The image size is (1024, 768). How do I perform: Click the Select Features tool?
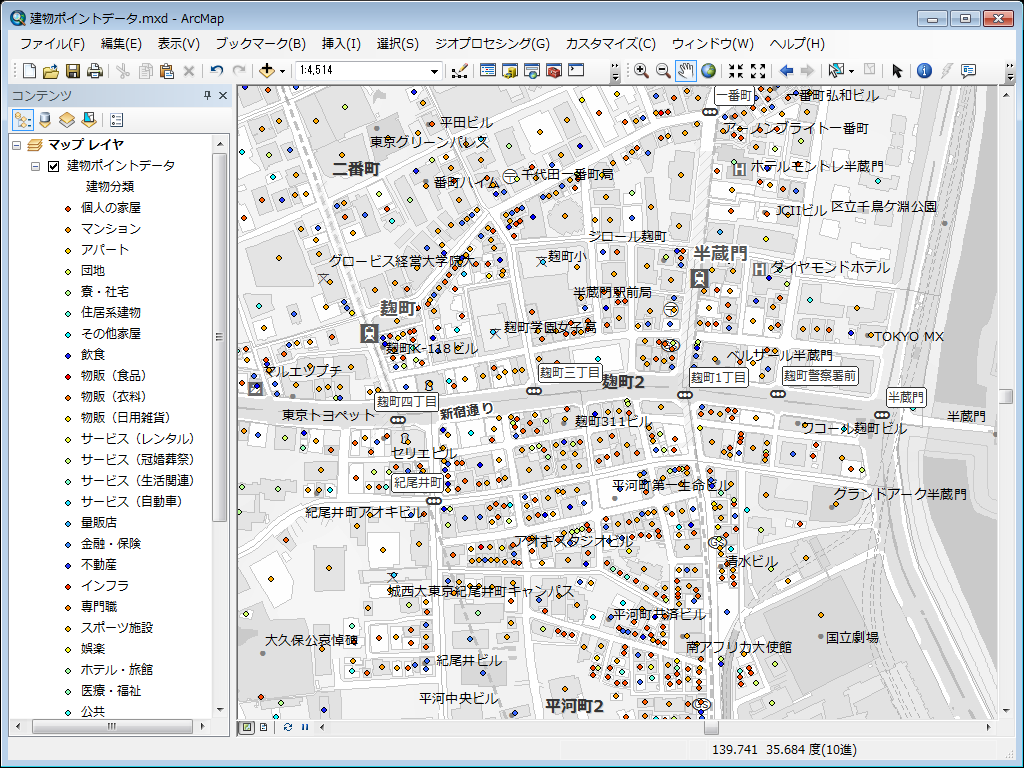pyautogui.click(x=837, y=71)
